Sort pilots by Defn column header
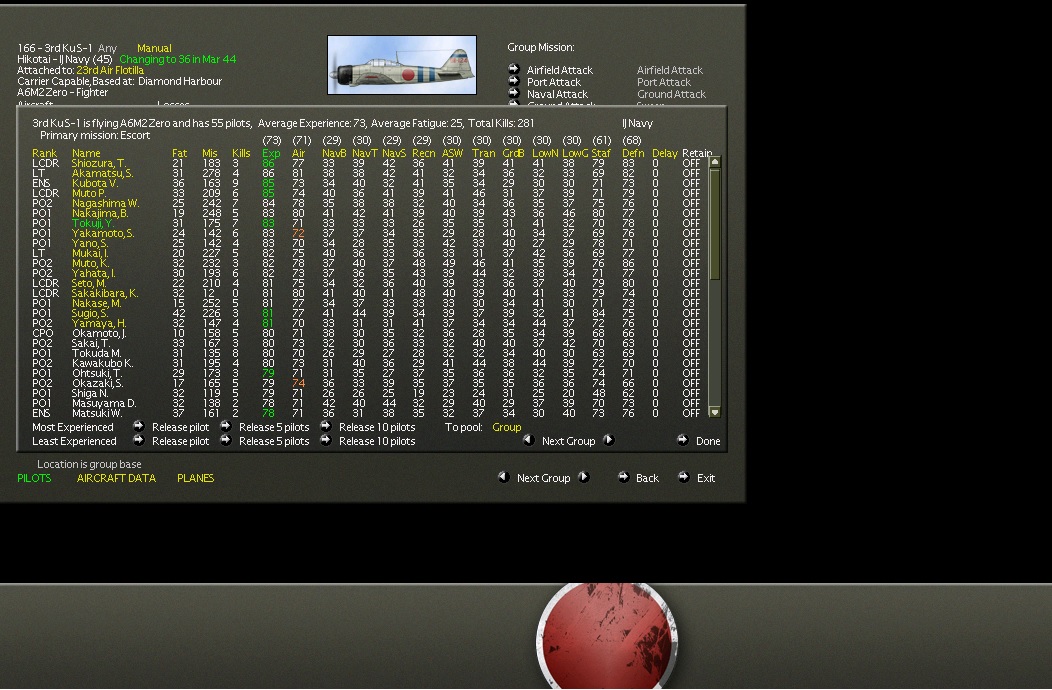1052x690 pixels. point(633,153)
